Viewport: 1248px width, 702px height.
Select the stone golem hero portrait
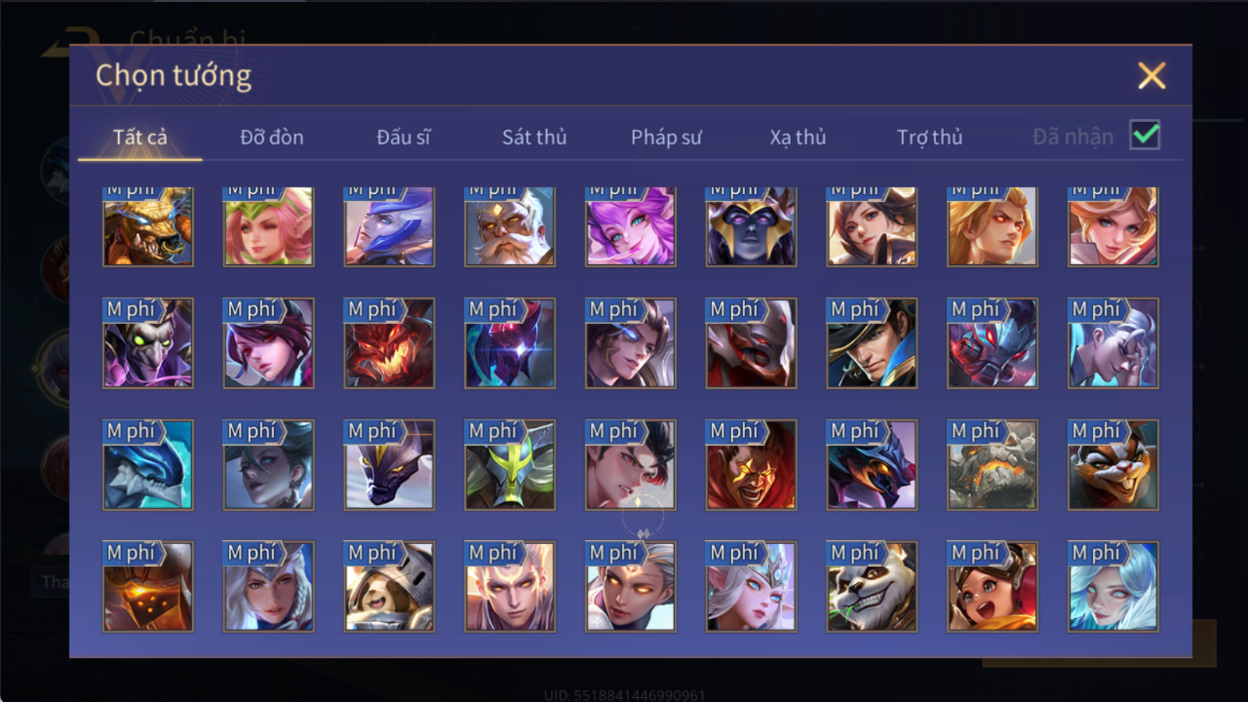993,465
